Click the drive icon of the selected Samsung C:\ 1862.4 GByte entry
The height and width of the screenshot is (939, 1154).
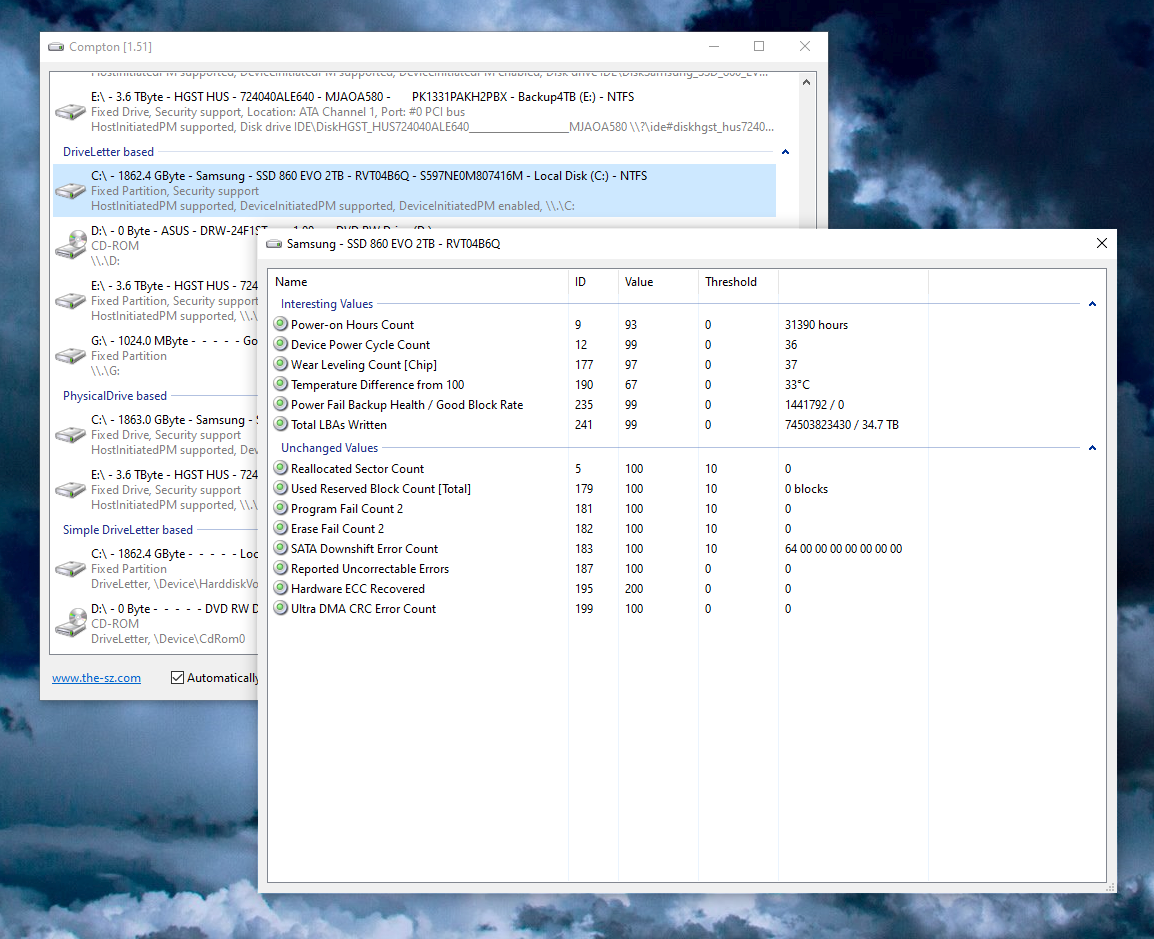[x=71, y=191]
